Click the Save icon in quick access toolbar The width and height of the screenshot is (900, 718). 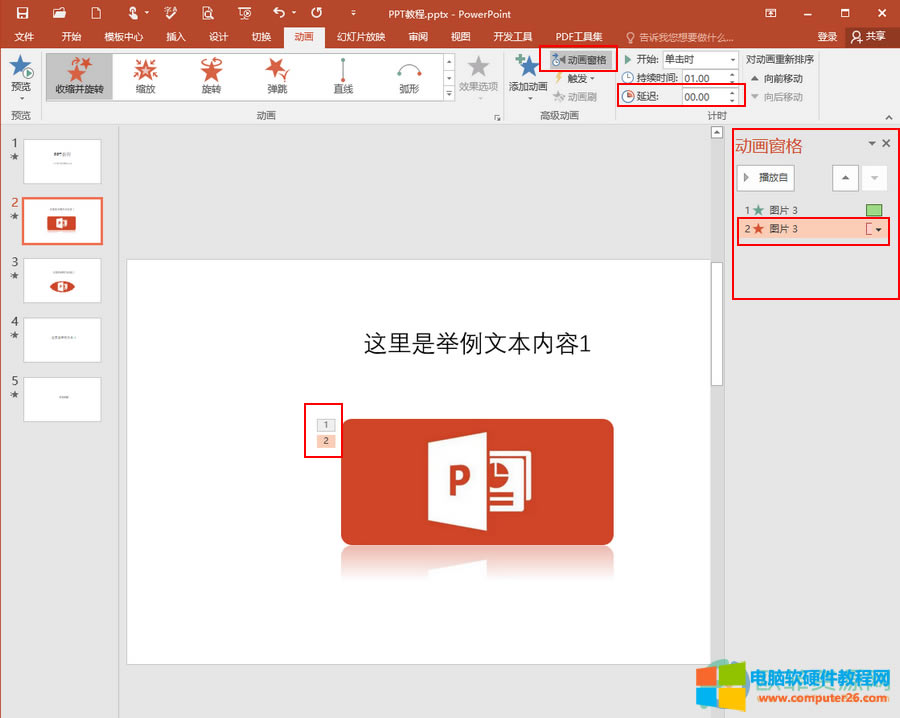coord(22,13)
